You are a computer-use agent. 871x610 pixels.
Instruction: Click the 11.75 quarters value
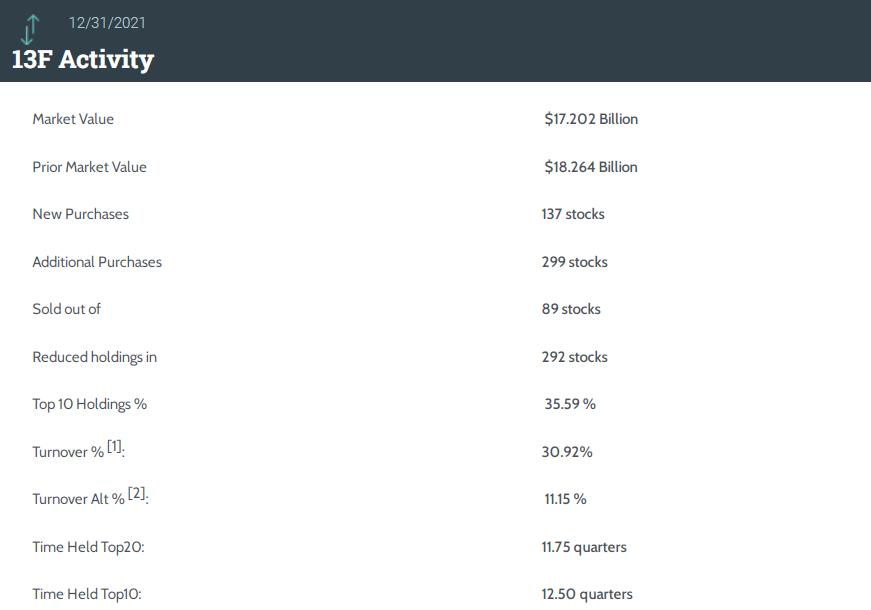(x=584, y=547)
